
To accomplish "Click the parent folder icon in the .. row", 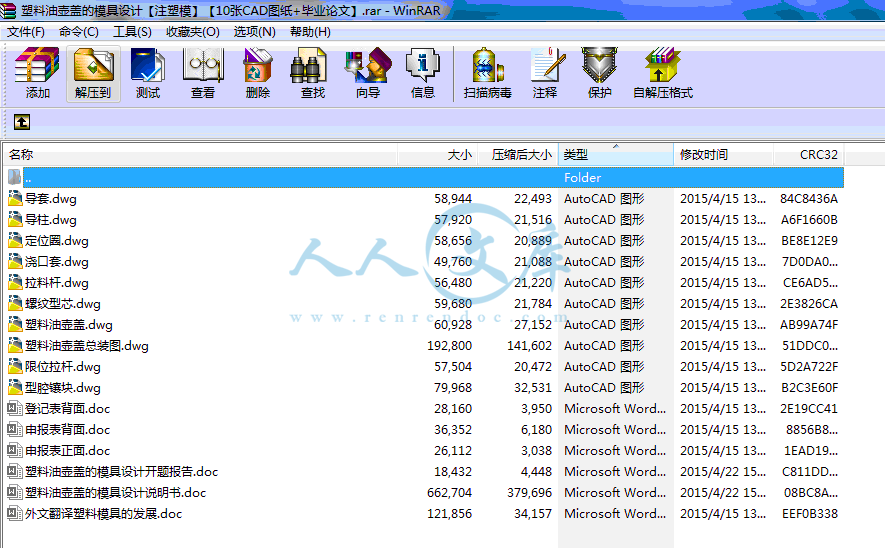I will 15,177.
